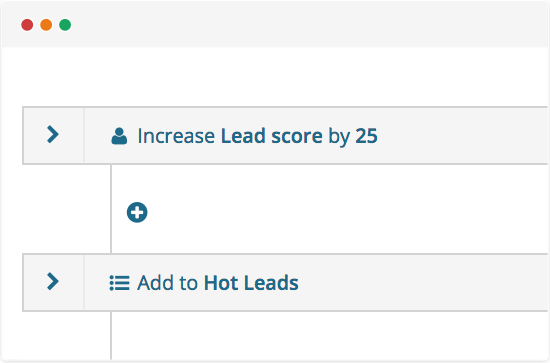550x363 pixels.
Task: Select the bold value 25
Action: coord(366,136)
